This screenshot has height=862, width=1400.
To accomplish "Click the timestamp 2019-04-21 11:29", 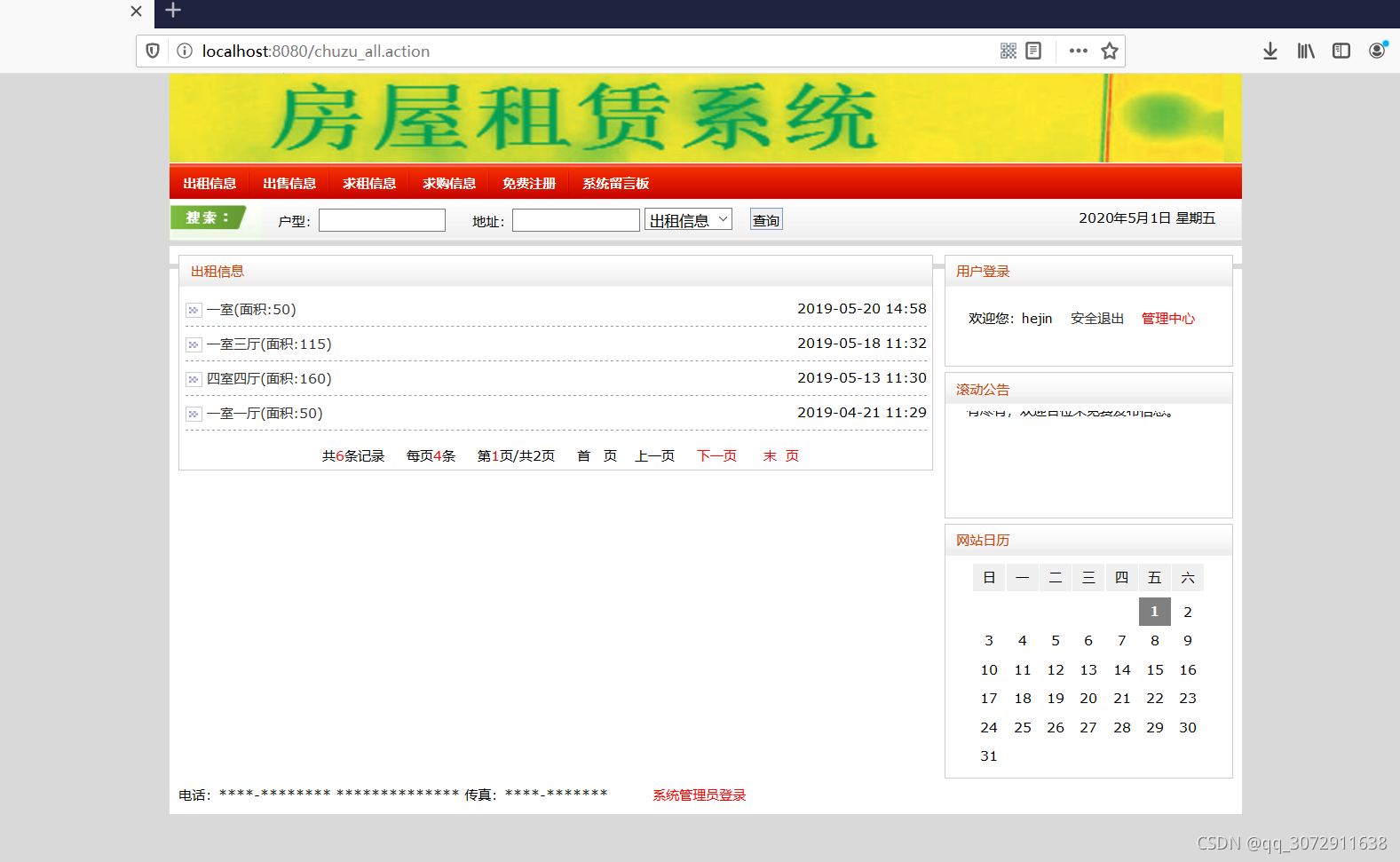I will pos(861,412).
